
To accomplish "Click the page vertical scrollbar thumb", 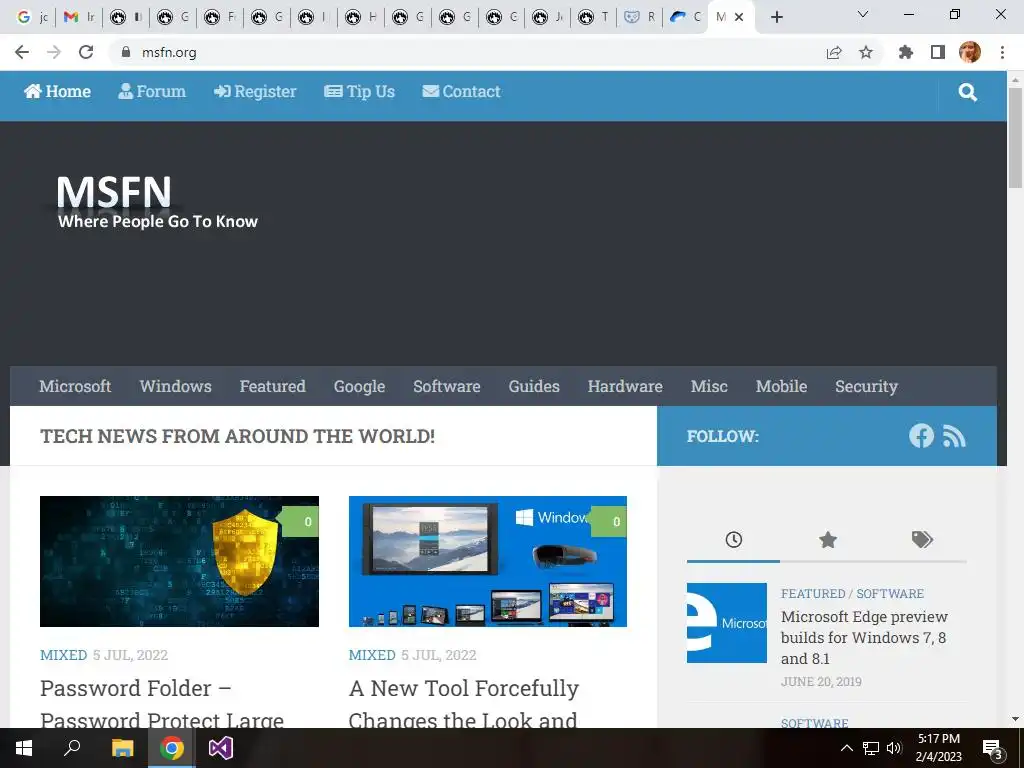I will [1016, 137].
